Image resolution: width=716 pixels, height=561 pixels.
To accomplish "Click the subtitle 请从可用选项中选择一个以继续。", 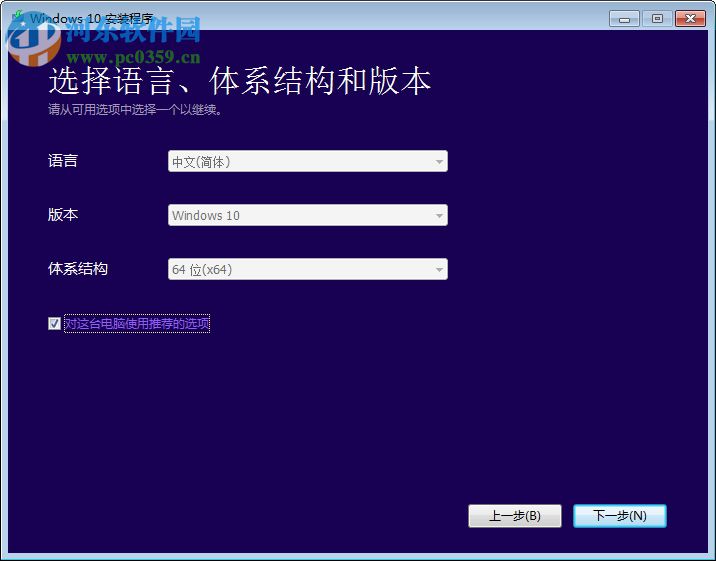I will point(135,110).
